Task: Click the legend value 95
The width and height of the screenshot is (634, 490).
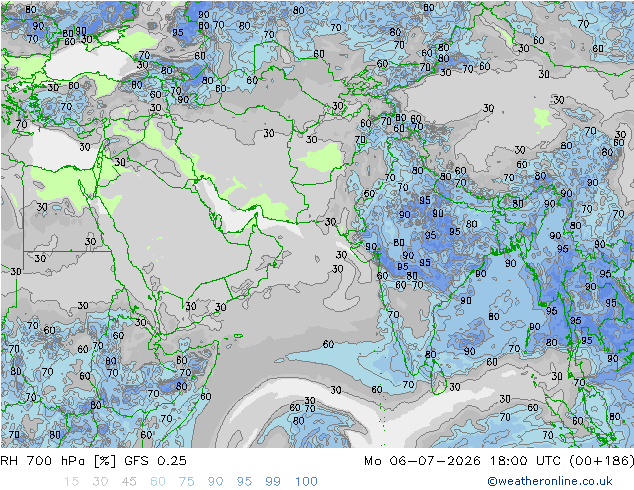Action: coord(244,482)
